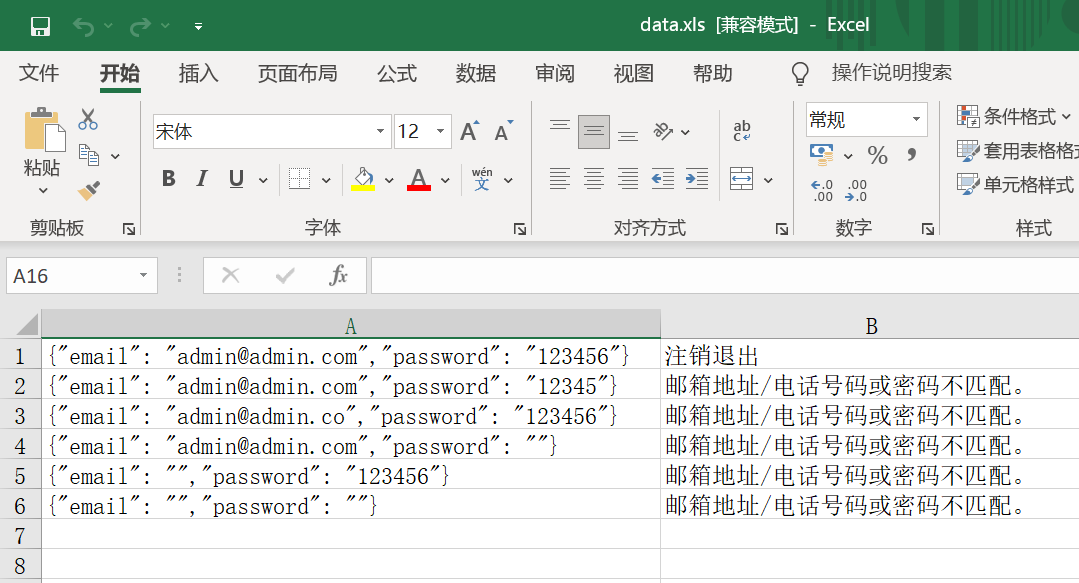Toggle wrap text (ab icon)
Image resolution: width=1079 pixels, height=583 pixels.
[742, 130]
